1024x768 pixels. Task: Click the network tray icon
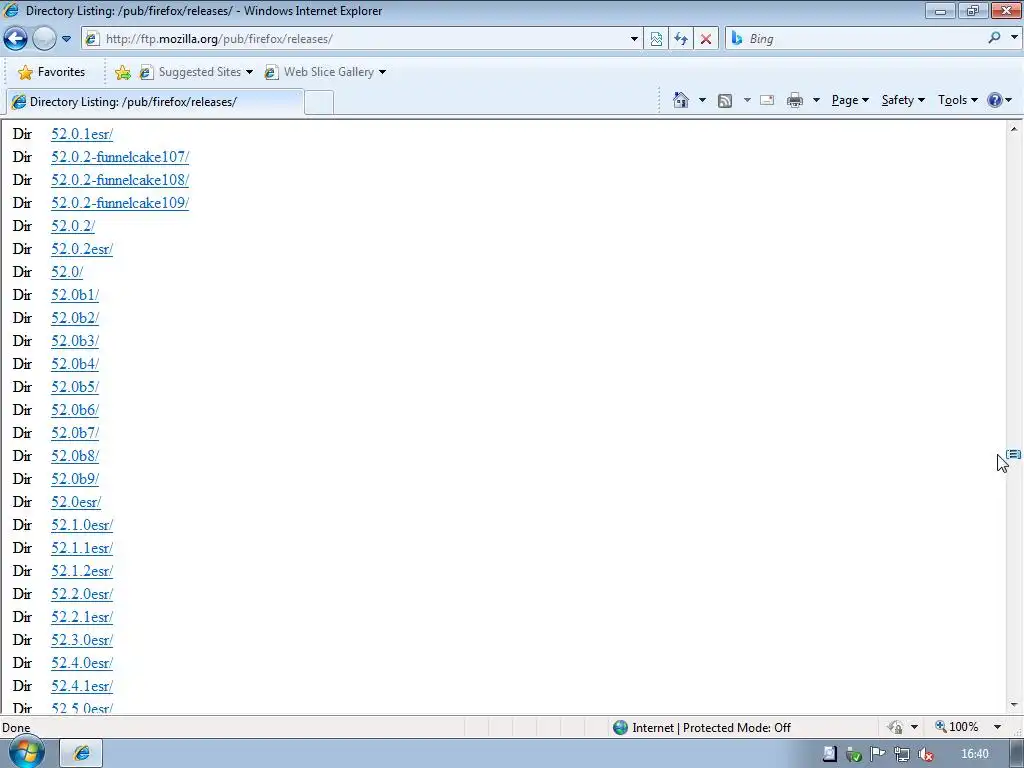point(902,754)
